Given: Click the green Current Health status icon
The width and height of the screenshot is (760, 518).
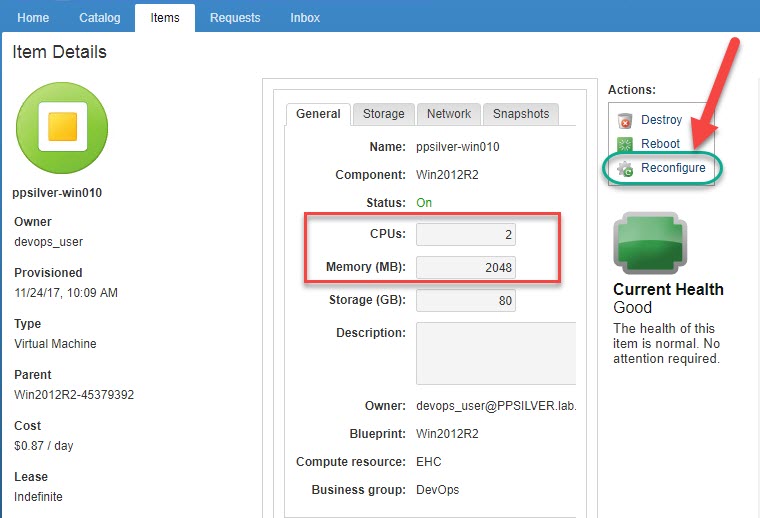Looking at the screenshot, I should (649, 244).
